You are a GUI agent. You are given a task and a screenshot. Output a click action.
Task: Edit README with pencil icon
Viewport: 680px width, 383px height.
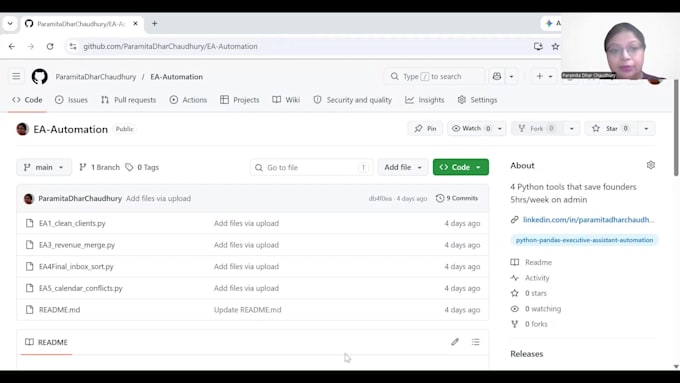pyautogui.click(x=455, y=342)
